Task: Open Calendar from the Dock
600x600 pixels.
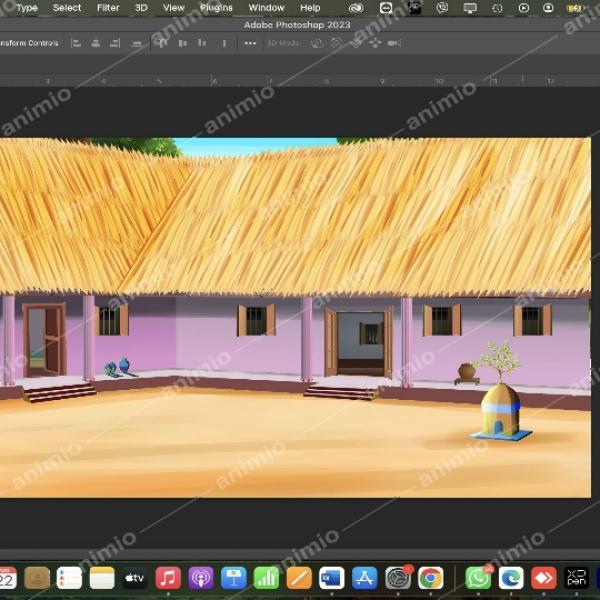Action: click(x=8, y=577)
